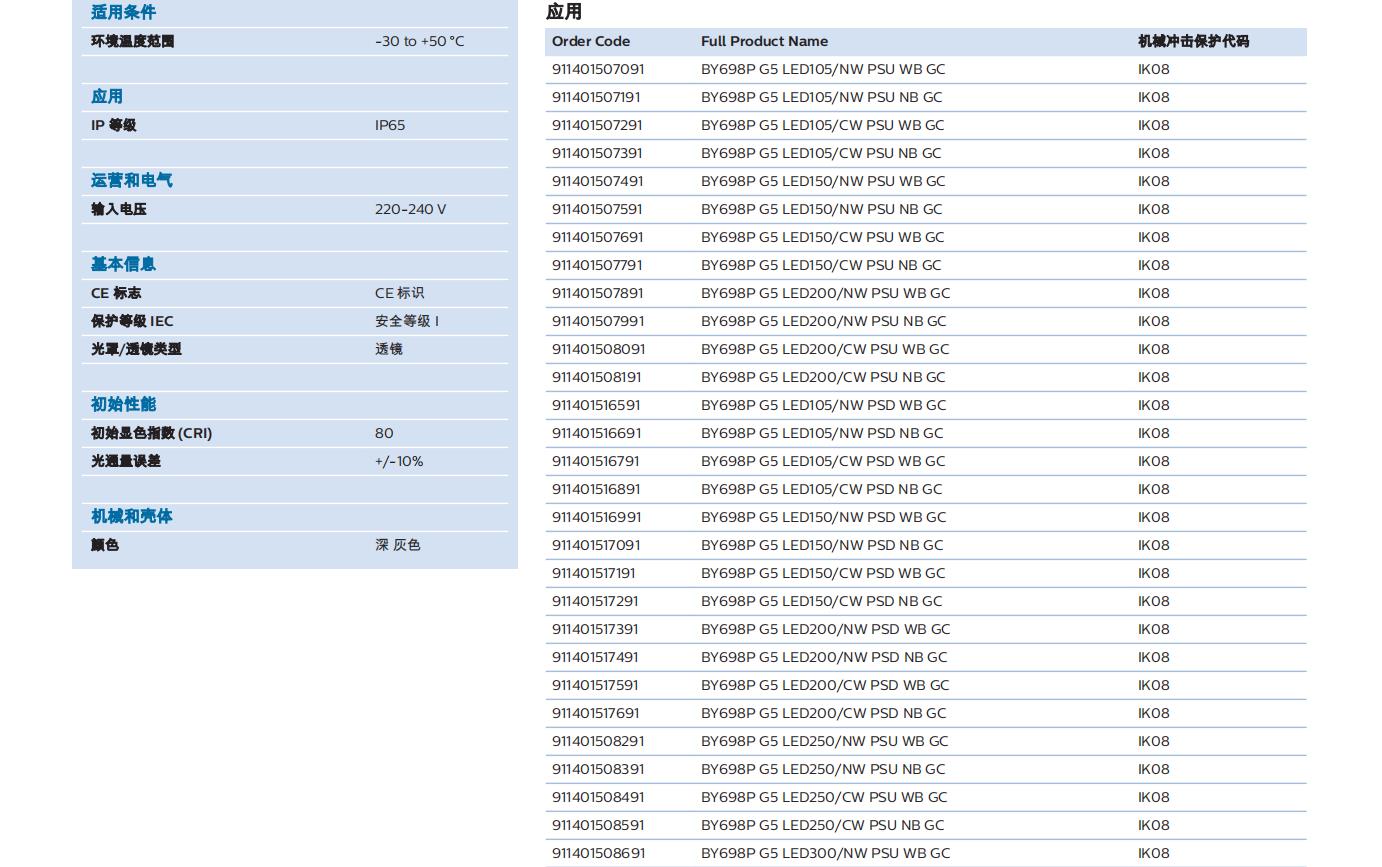Select order code 911401508291
The width and height of the screenshot is (1382, 867).
(x=598, y=741)
